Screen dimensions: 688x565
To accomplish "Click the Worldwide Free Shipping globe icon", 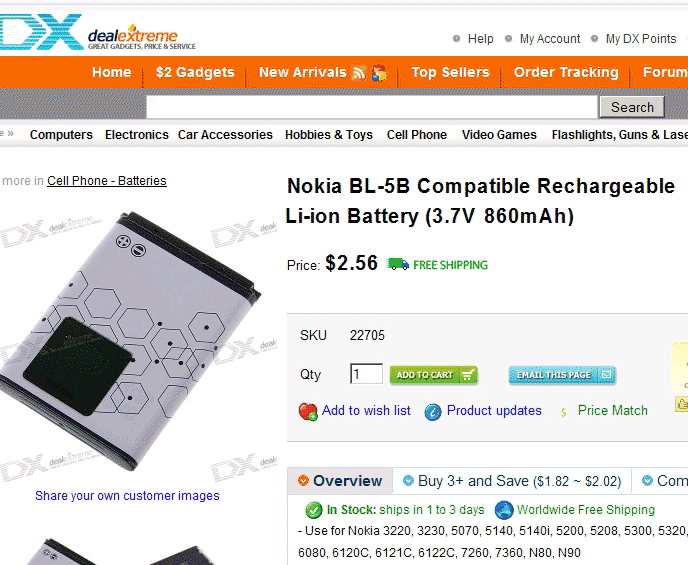I will 504,510.
